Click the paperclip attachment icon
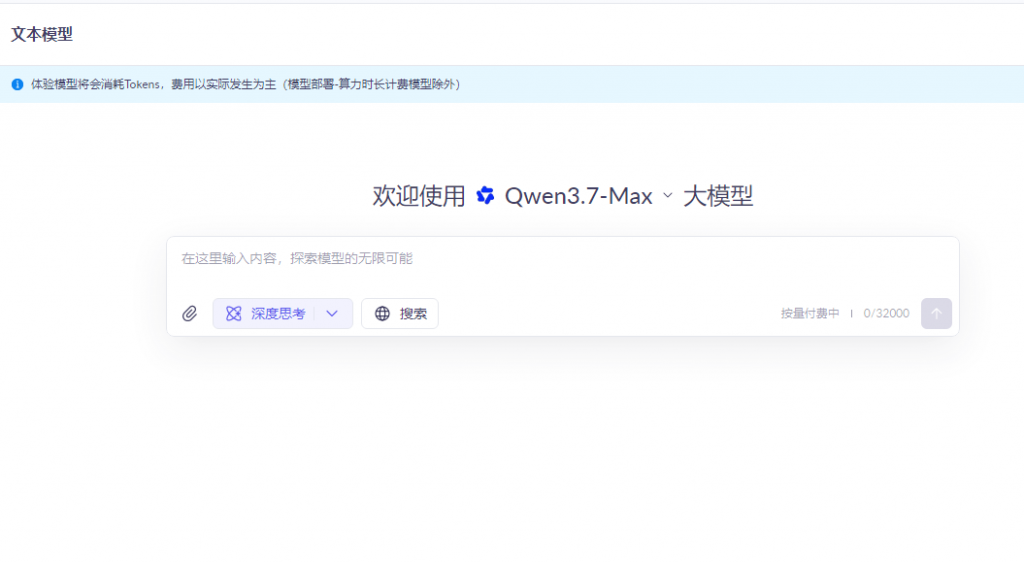The height and width of the screenshot is (563, 1024). (x=189, y=314)
